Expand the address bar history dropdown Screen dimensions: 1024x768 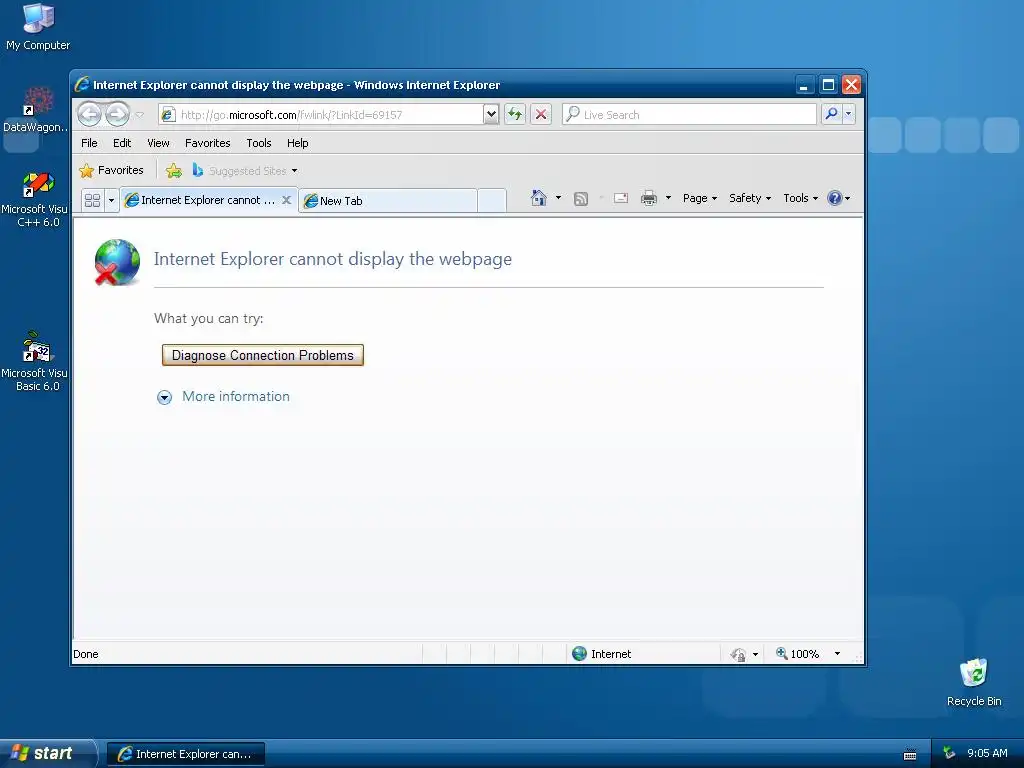492,115
